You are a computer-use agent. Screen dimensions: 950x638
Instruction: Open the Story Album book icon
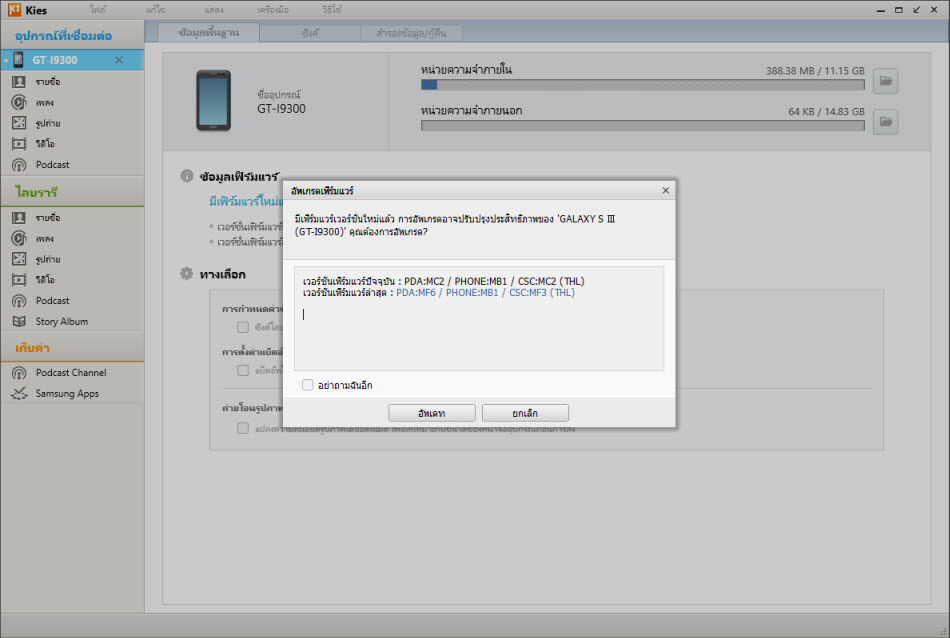coord(19,321)
